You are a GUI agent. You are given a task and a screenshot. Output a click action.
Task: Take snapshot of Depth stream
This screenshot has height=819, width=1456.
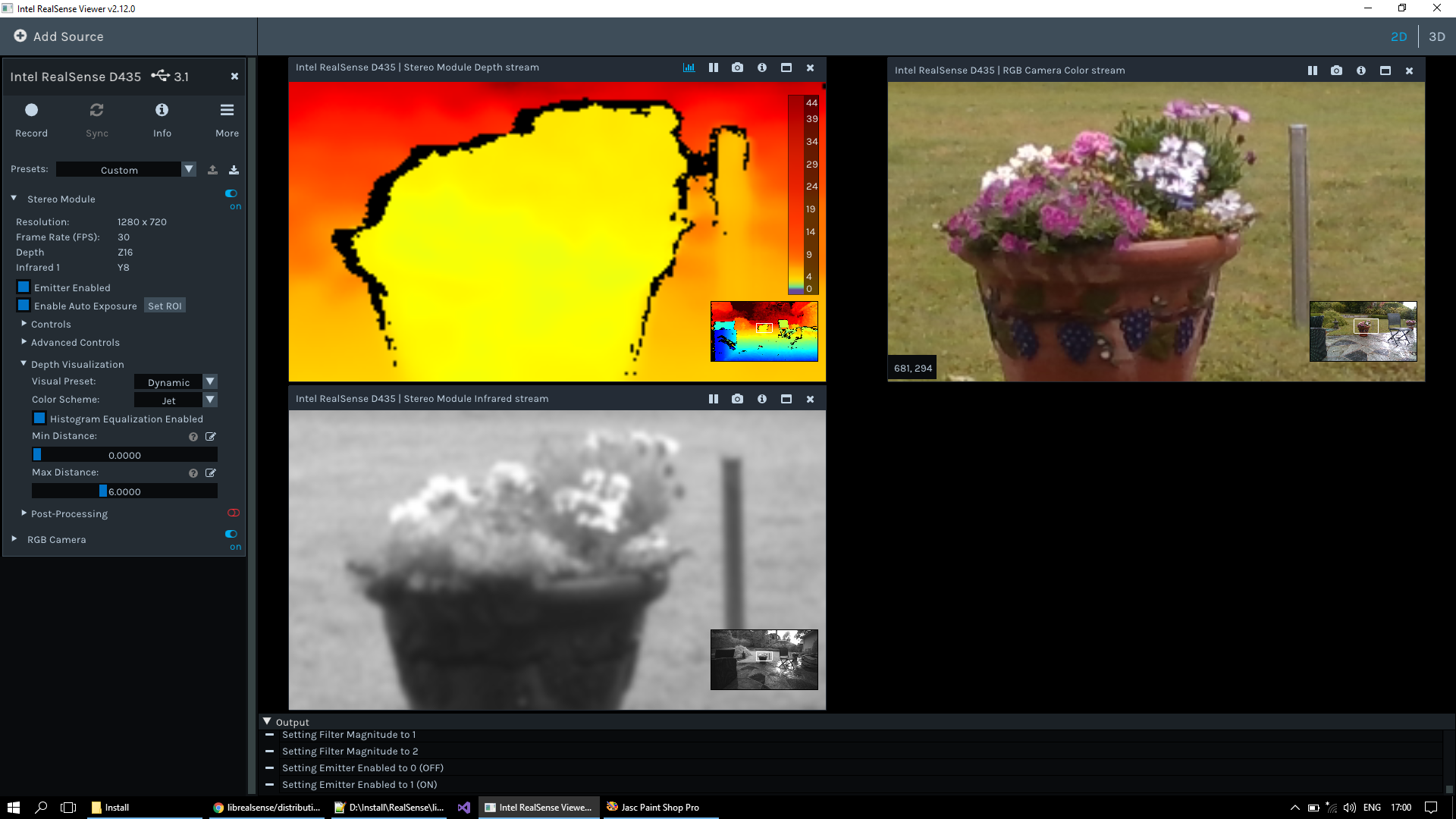pos(737,67)
